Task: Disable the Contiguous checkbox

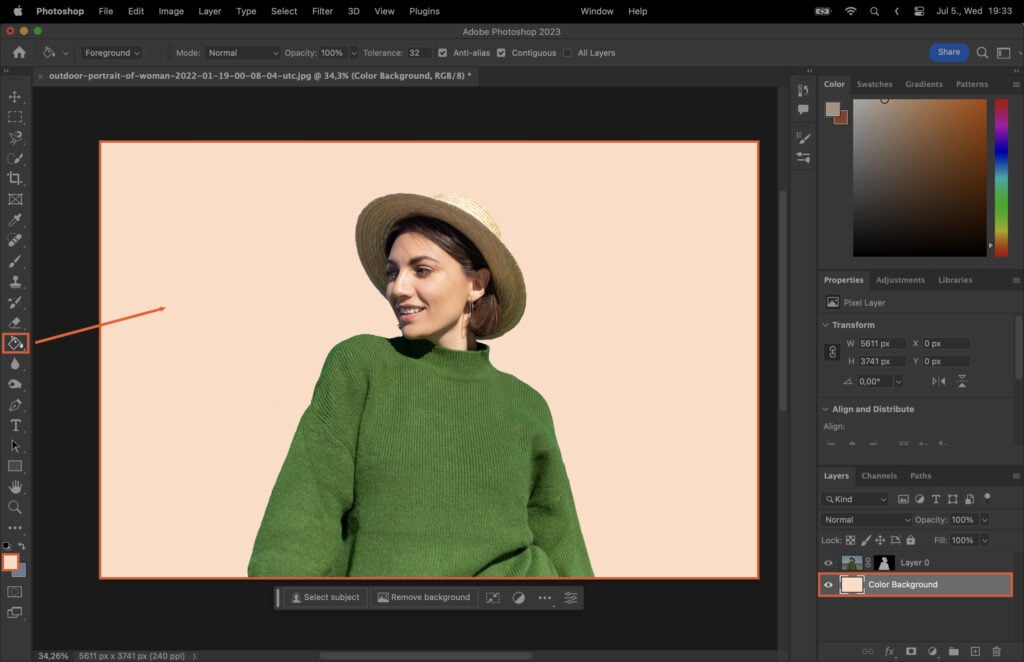Action: [x=502, y=52]
